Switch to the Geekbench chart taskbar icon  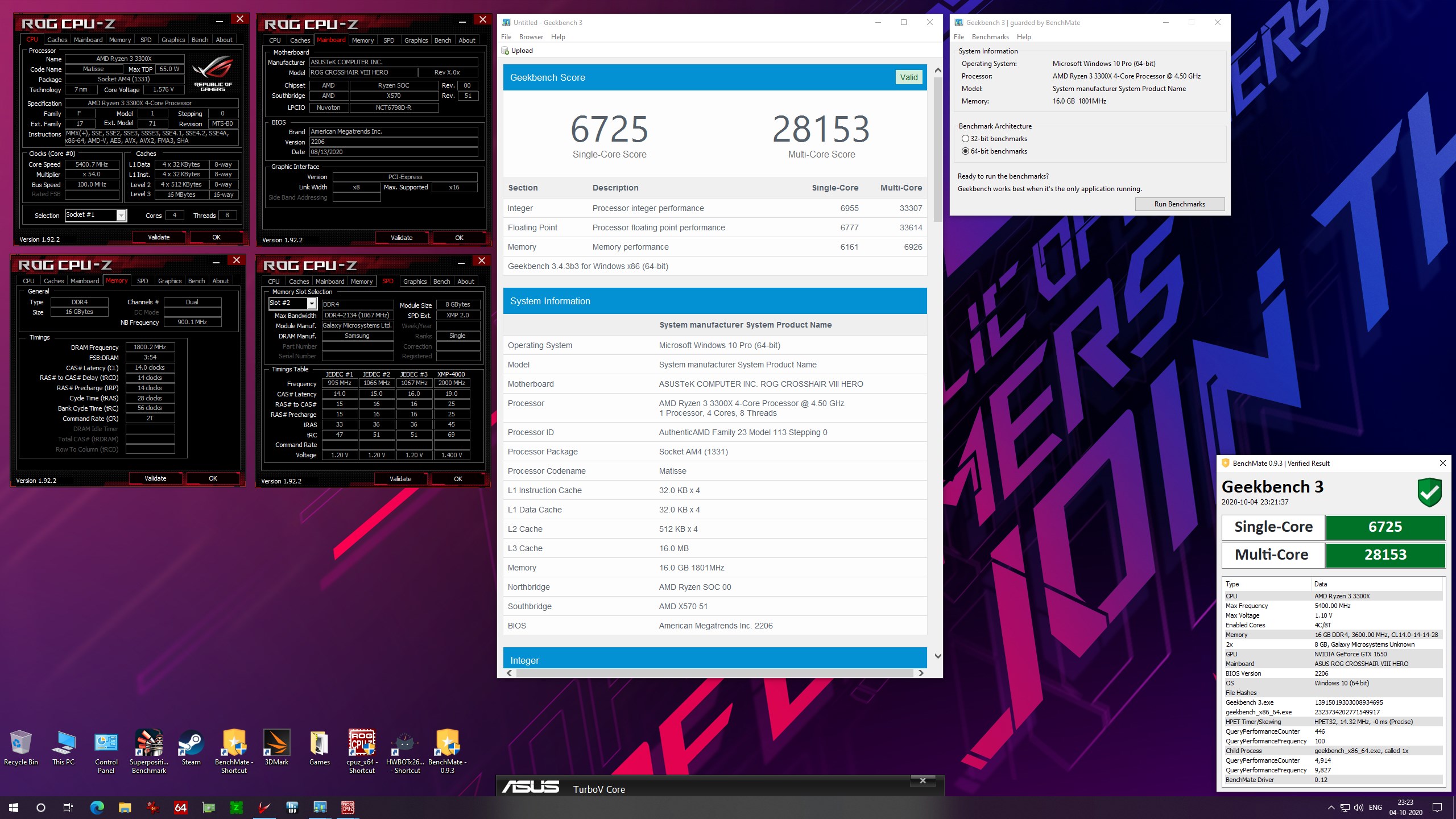(320, 808)
